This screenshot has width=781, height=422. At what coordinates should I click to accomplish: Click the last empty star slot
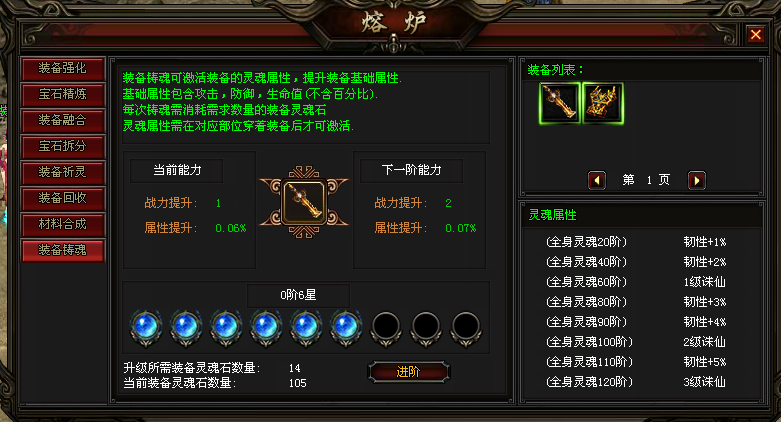click(466, 328)
